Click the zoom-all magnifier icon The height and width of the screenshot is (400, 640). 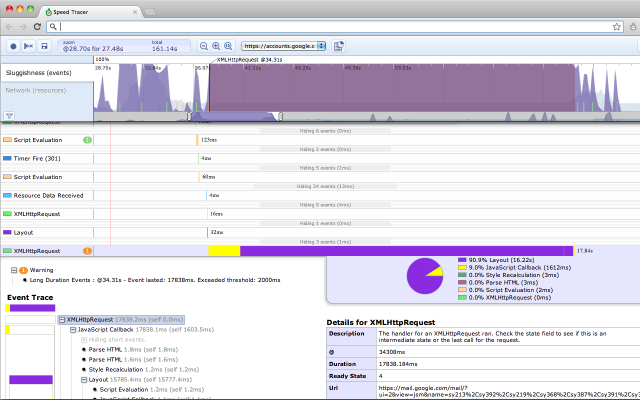(x=229, y=46)
